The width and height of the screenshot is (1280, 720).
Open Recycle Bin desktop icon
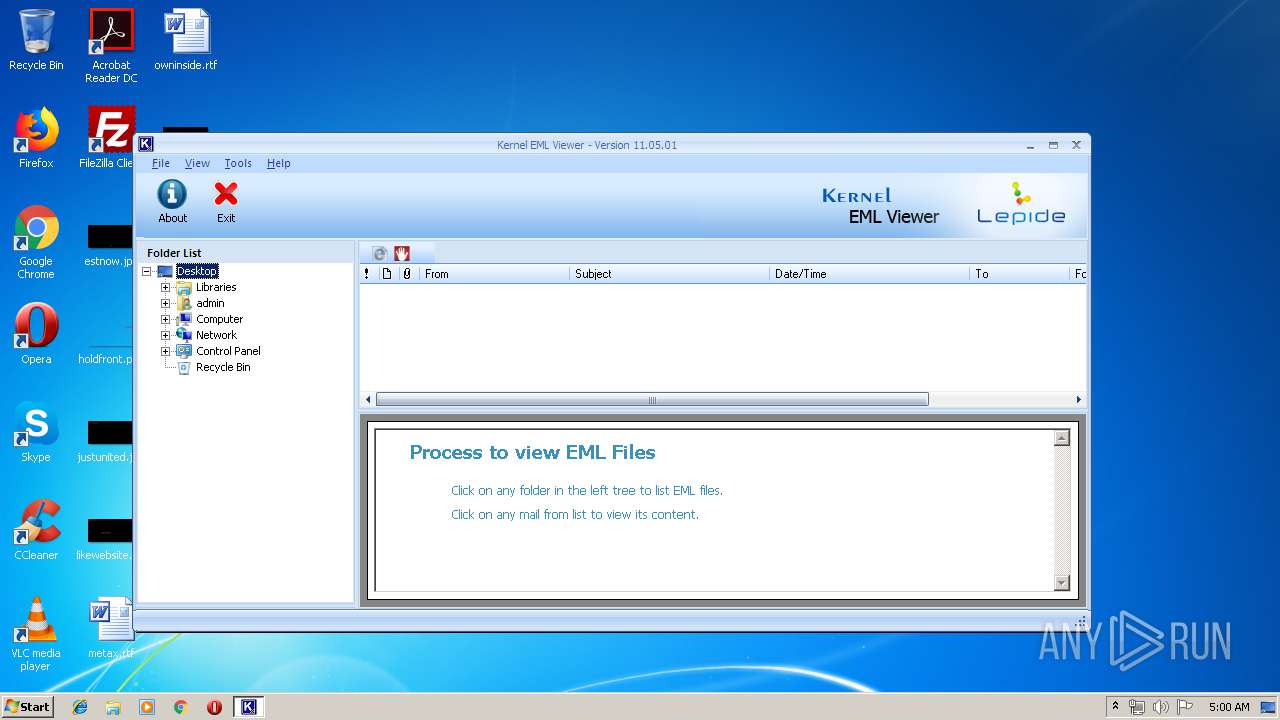coord(36,40)
